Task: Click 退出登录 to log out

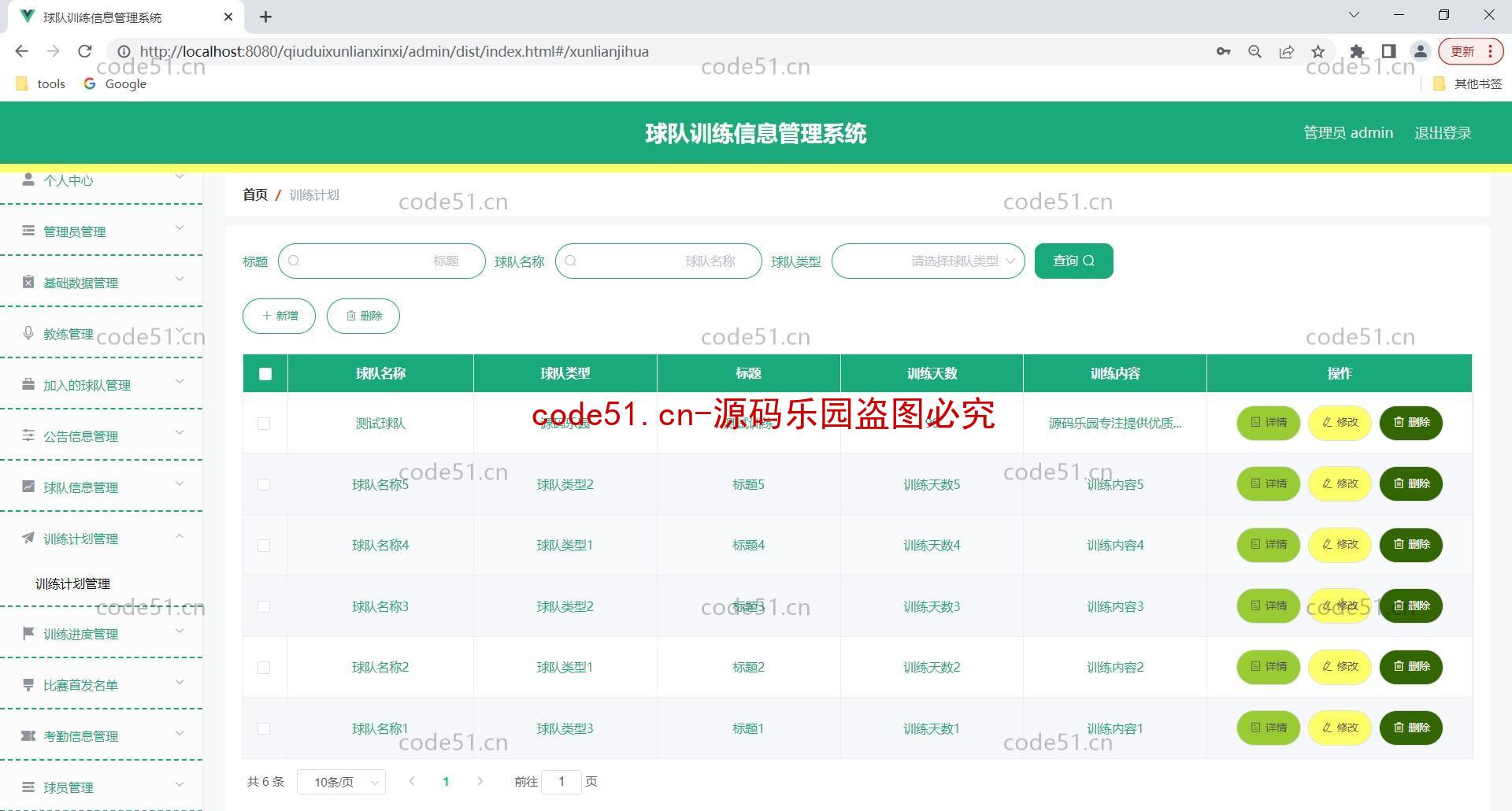Action: coord(1443,133)
